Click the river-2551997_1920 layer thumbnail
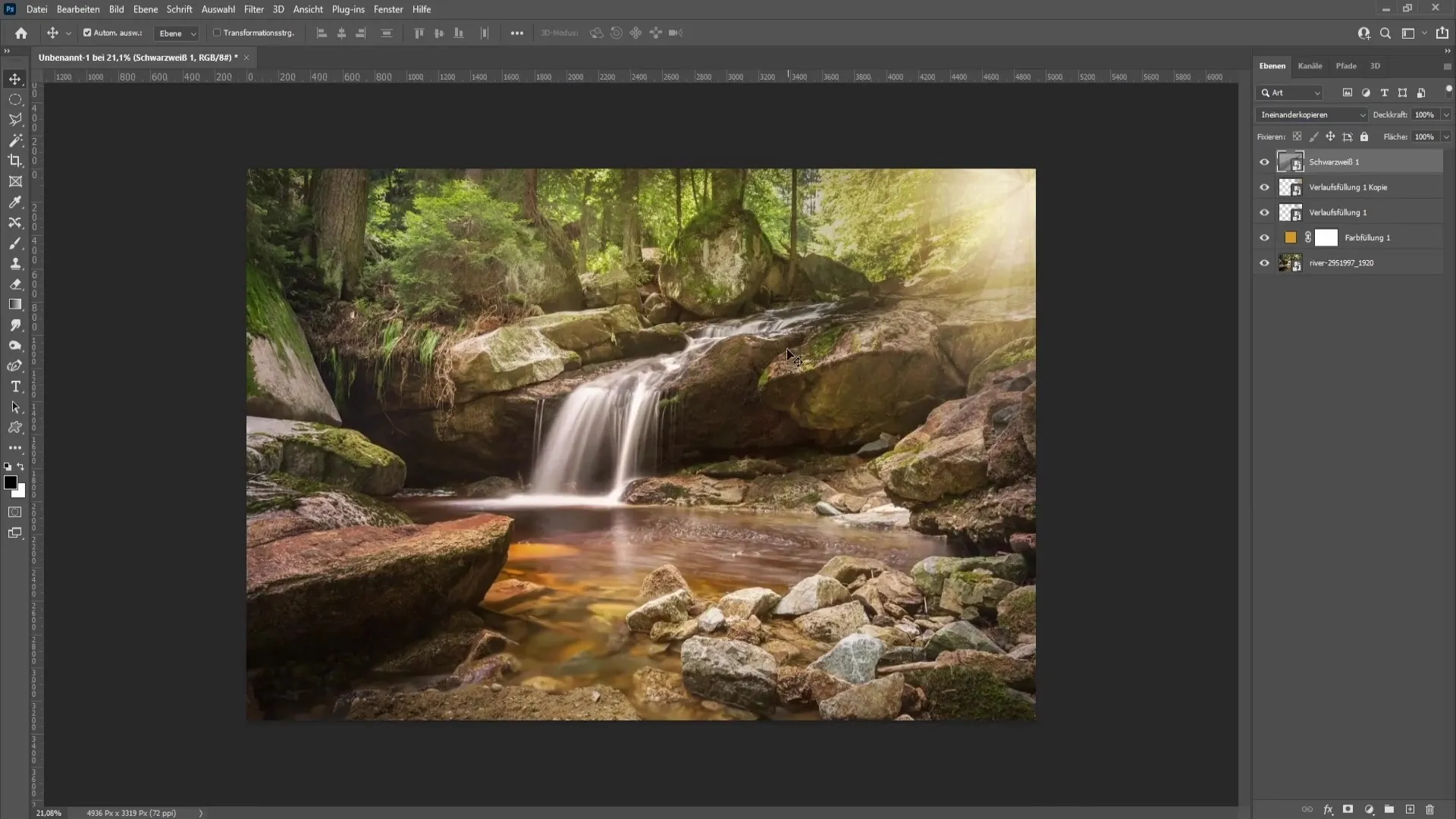 [1289, 262]
